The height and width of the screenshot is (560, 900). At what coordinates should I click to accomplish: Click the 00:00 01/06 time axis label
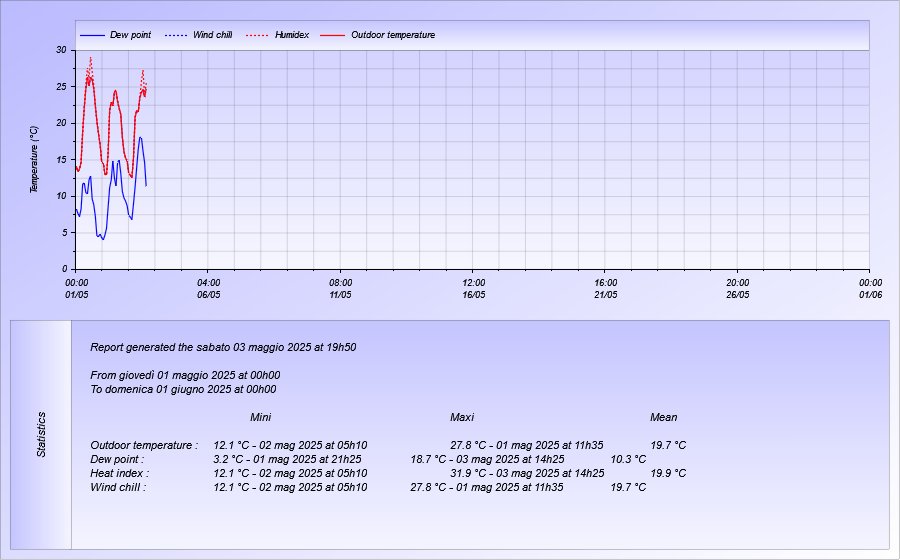870,289
